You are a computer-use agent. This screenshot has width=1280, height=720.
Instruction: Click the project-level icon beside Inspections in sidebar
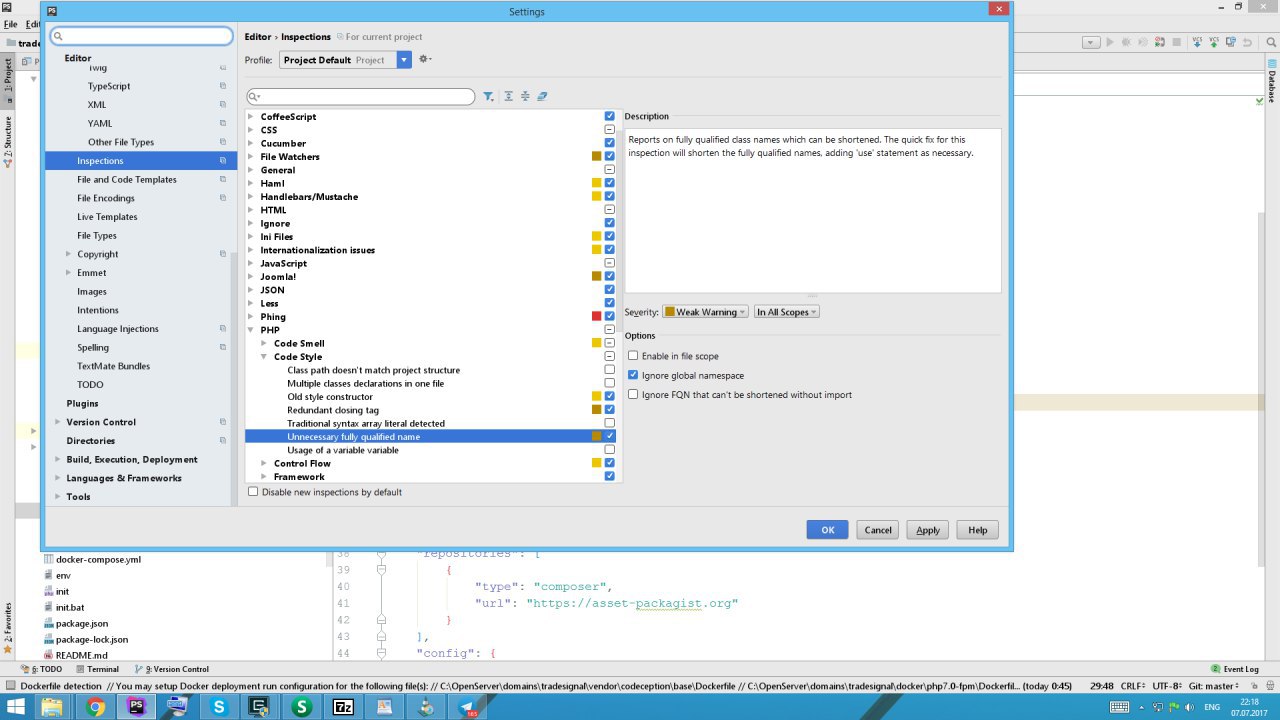click(223, 161)
